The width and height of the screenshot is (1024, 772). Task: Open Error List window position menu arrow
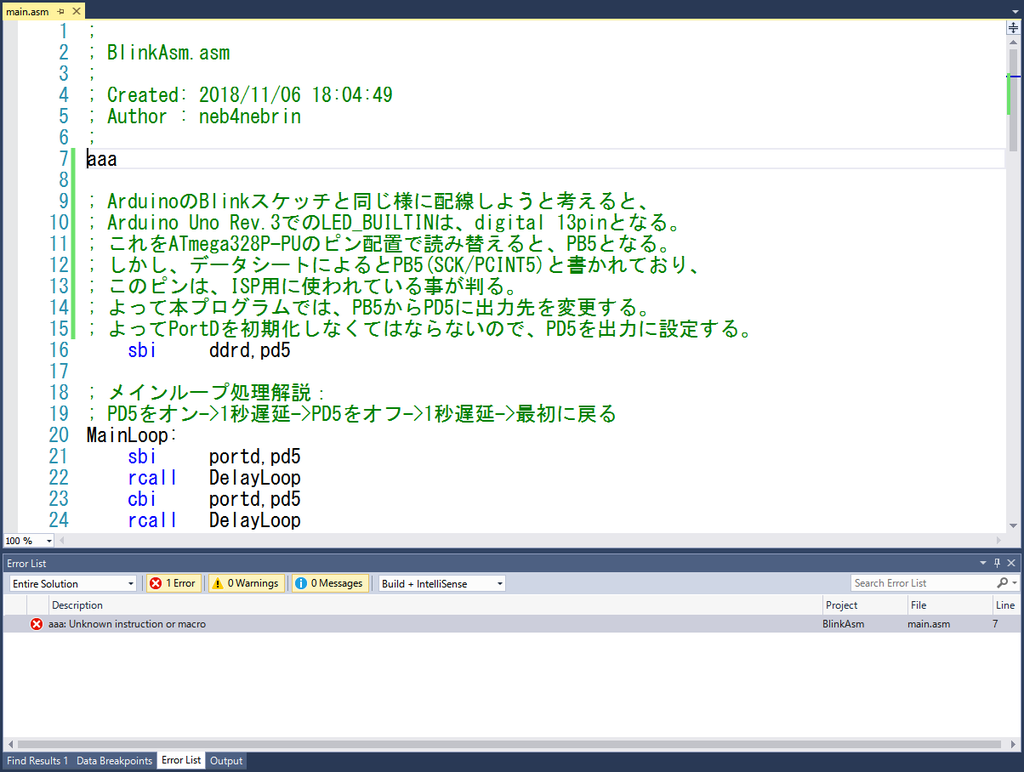(983, 563)
